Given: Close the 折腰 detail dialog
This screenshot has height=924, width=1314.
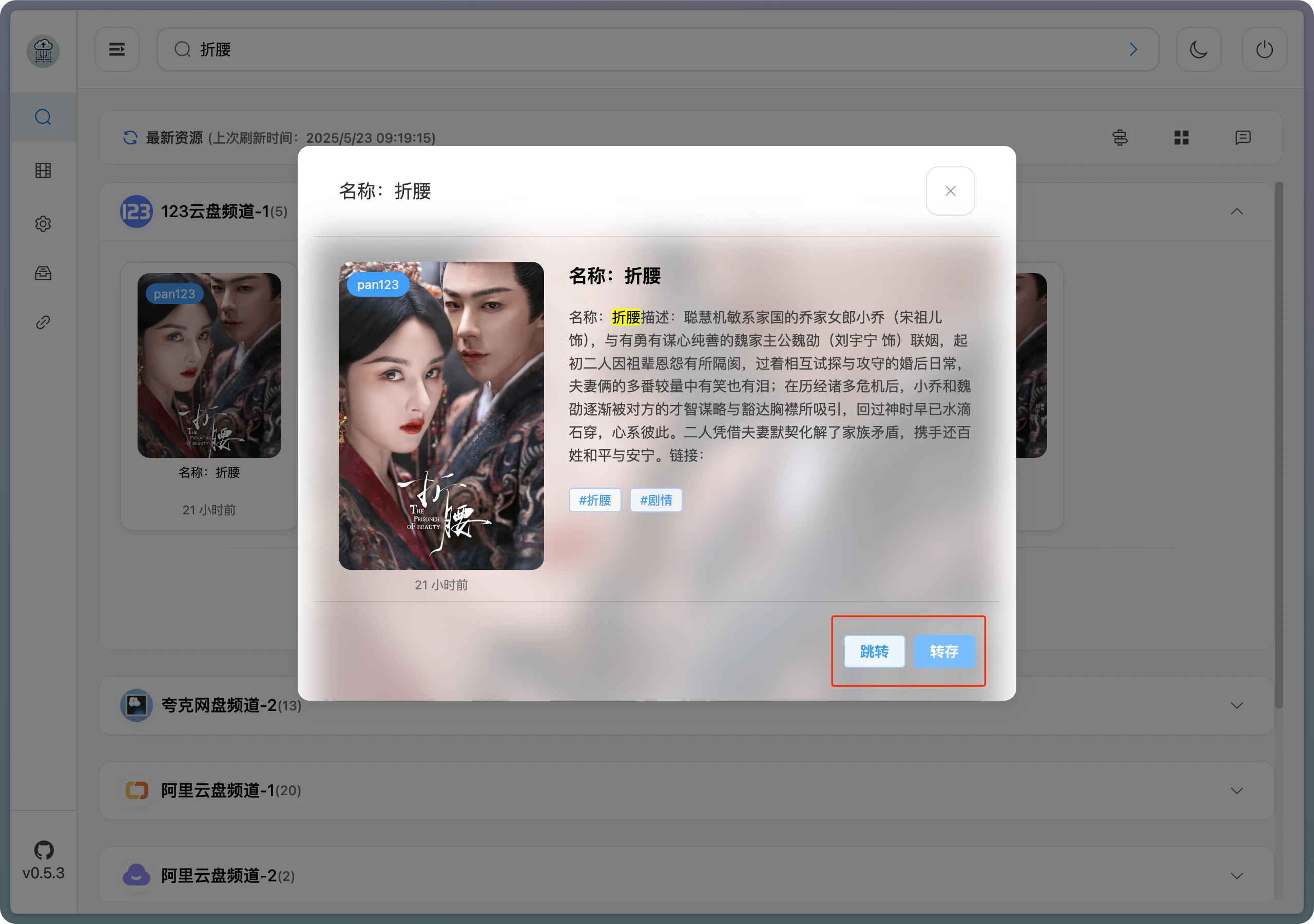Looking at the screenshot, I should 950,190.
